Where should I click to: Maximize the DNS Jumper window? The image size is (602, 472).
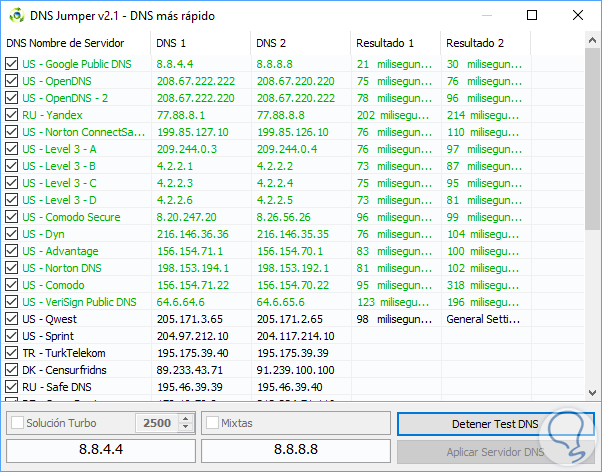532,15
